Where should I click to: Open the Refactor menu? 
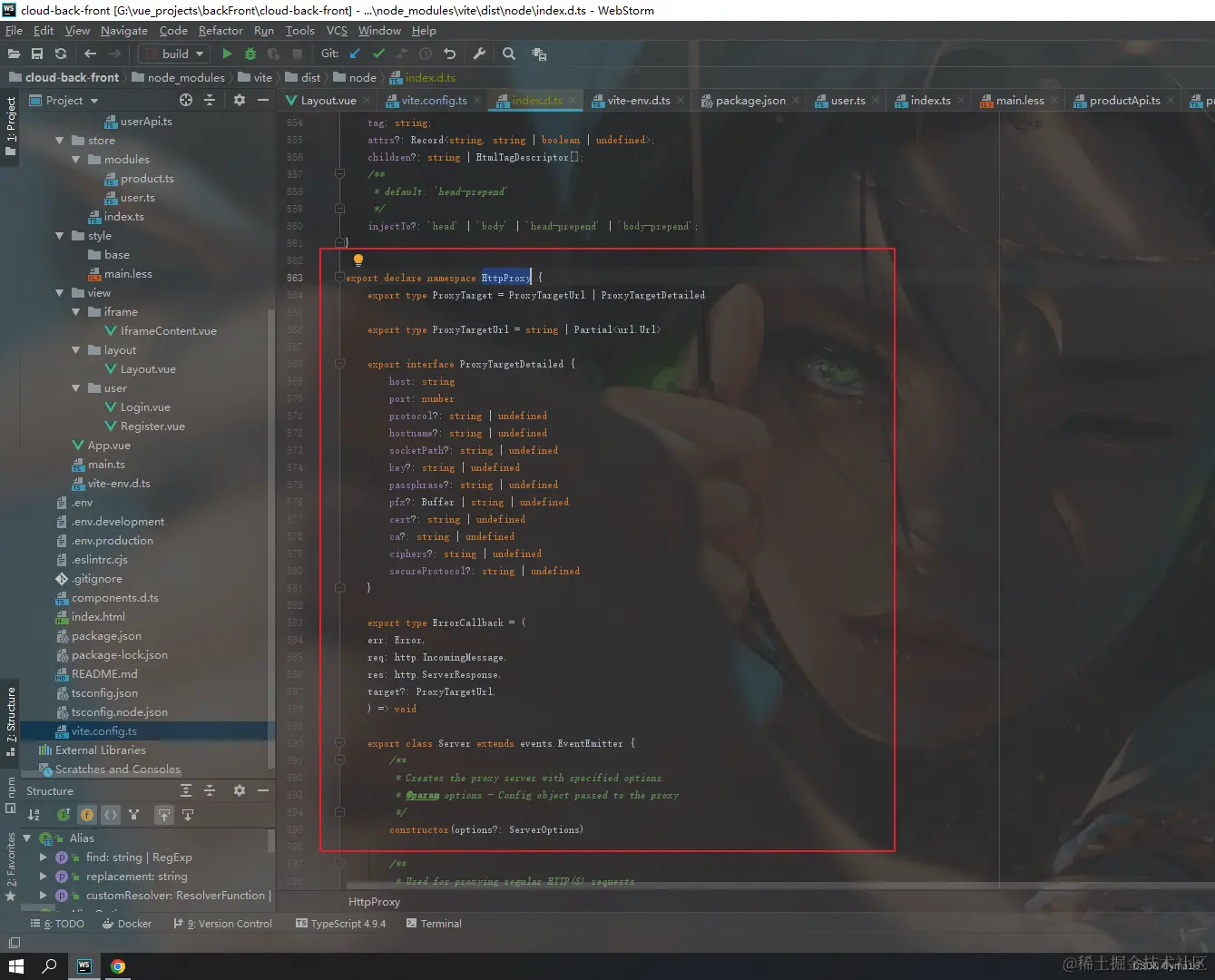click(220, 30)
